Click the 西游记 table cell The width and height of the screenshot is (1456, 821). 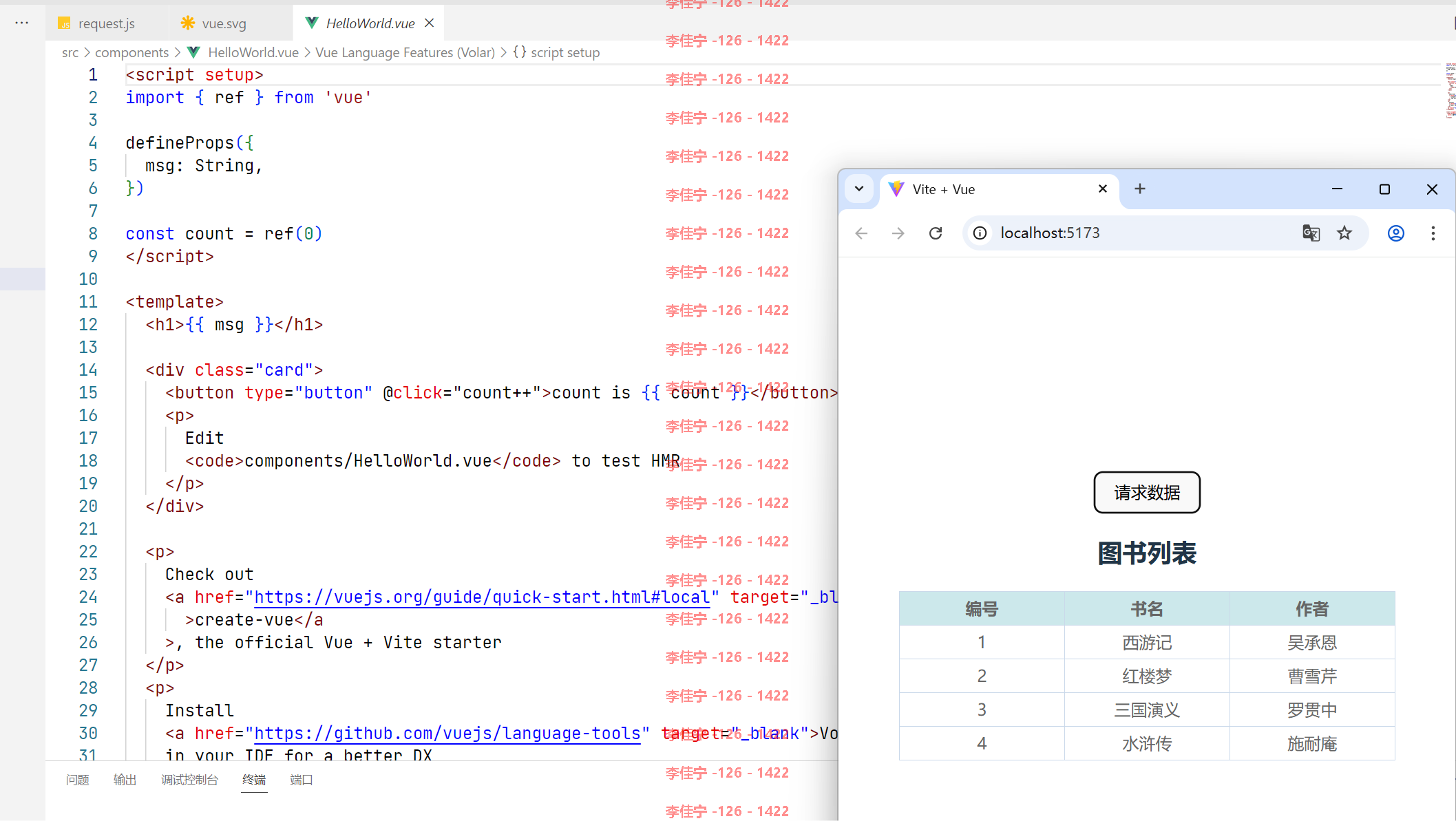(1147, 642)
